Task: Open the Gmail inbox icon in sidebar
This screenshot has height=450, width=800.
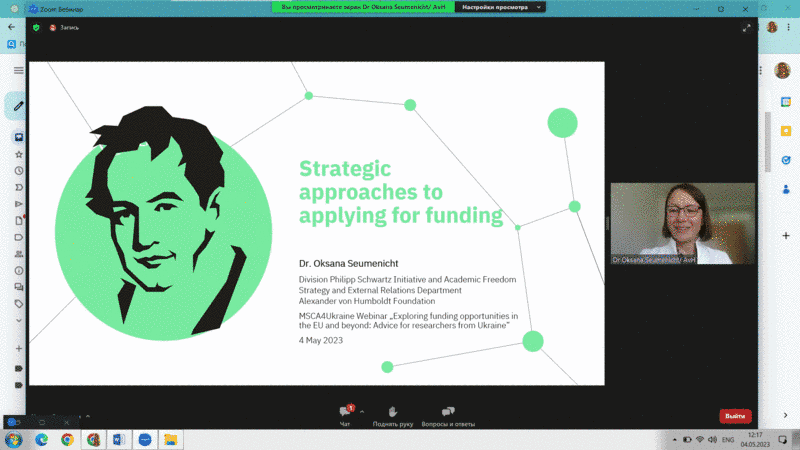Action: pos(18,138)
